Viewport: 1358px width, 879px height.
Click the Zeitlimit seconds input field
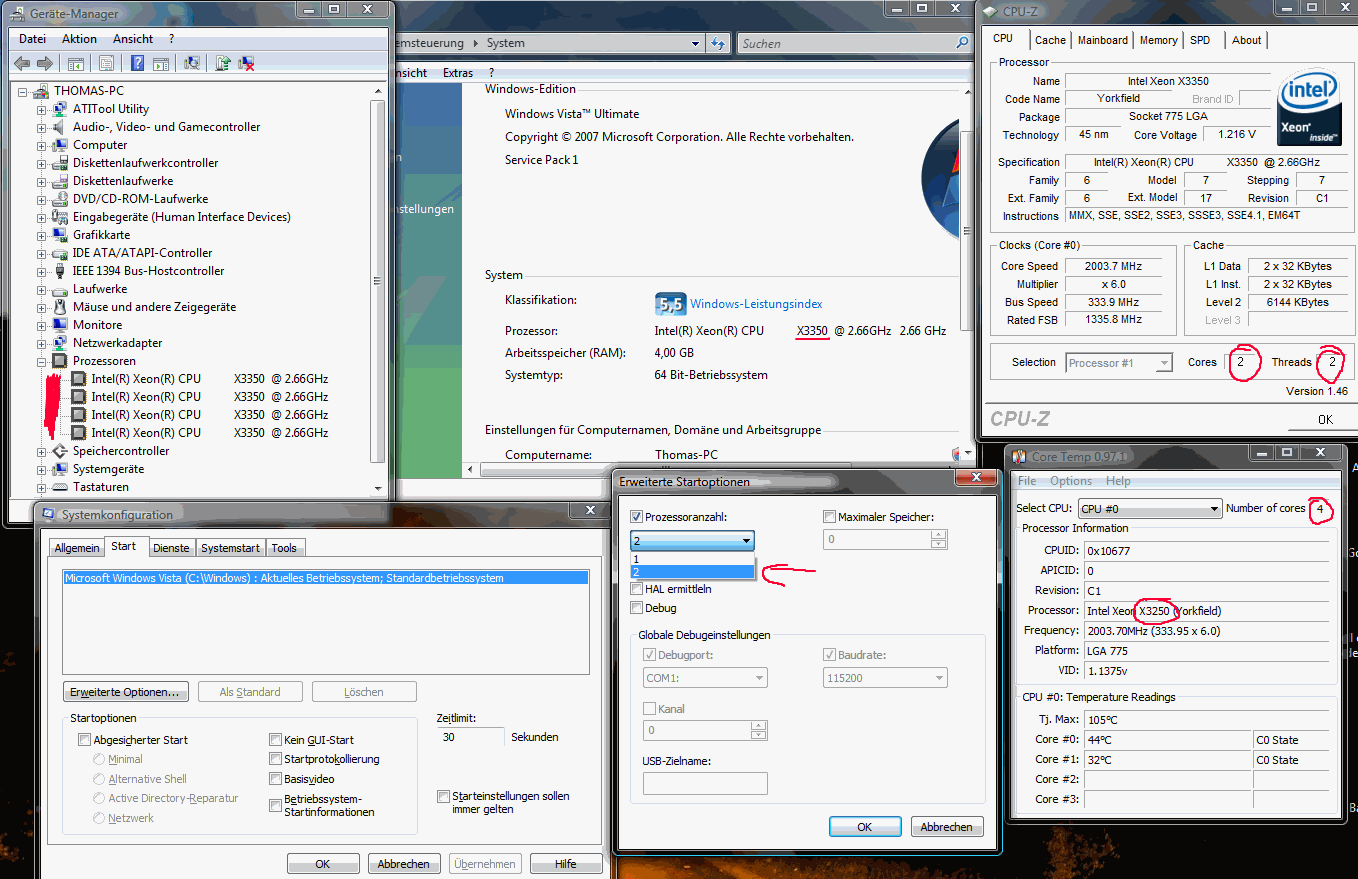(x=471, y=737)
